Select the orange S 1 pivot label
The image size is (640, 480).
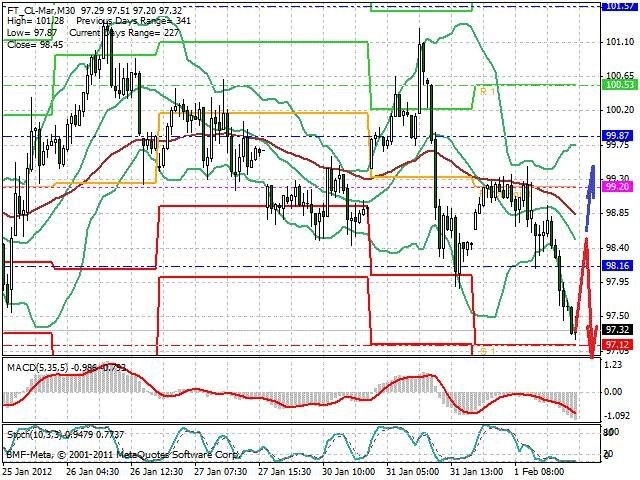pyautogui.click(x=487, y=351)
